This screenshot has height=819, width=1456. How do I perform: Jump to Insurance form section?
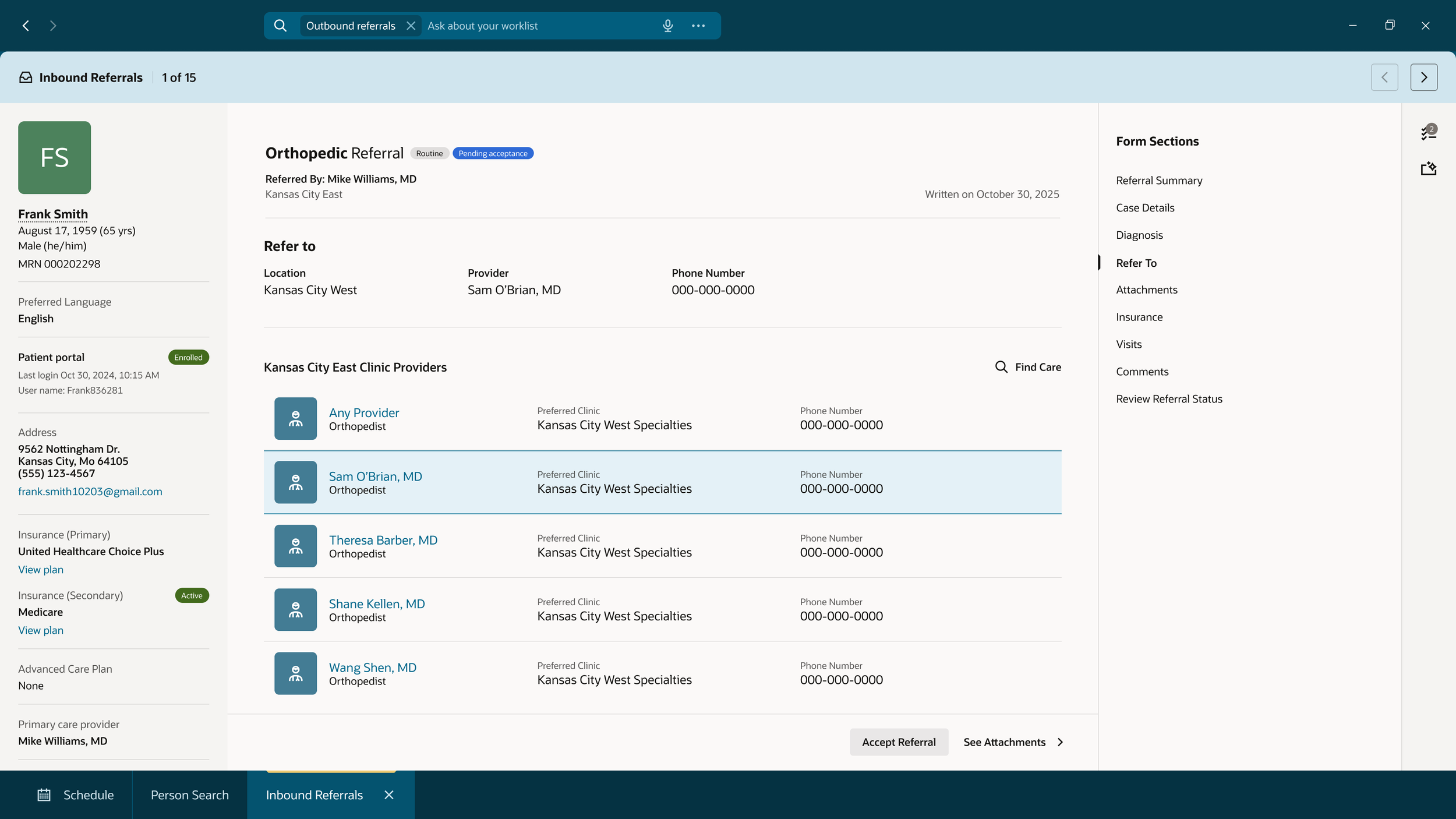(1139, 317)
